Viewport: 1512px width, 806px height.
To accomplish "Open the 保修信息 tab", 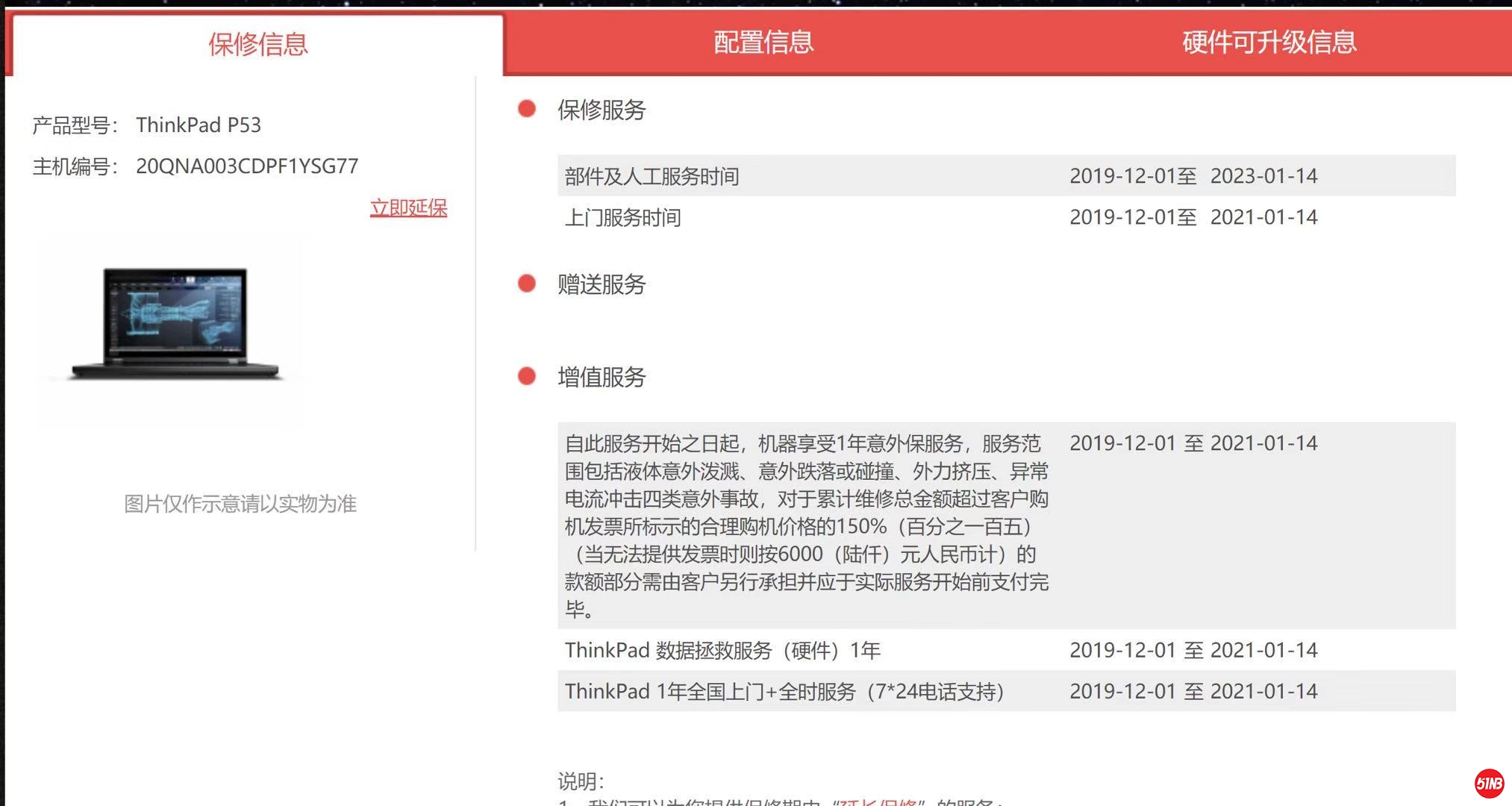I will pyautogui.click(x=257, y=44).
